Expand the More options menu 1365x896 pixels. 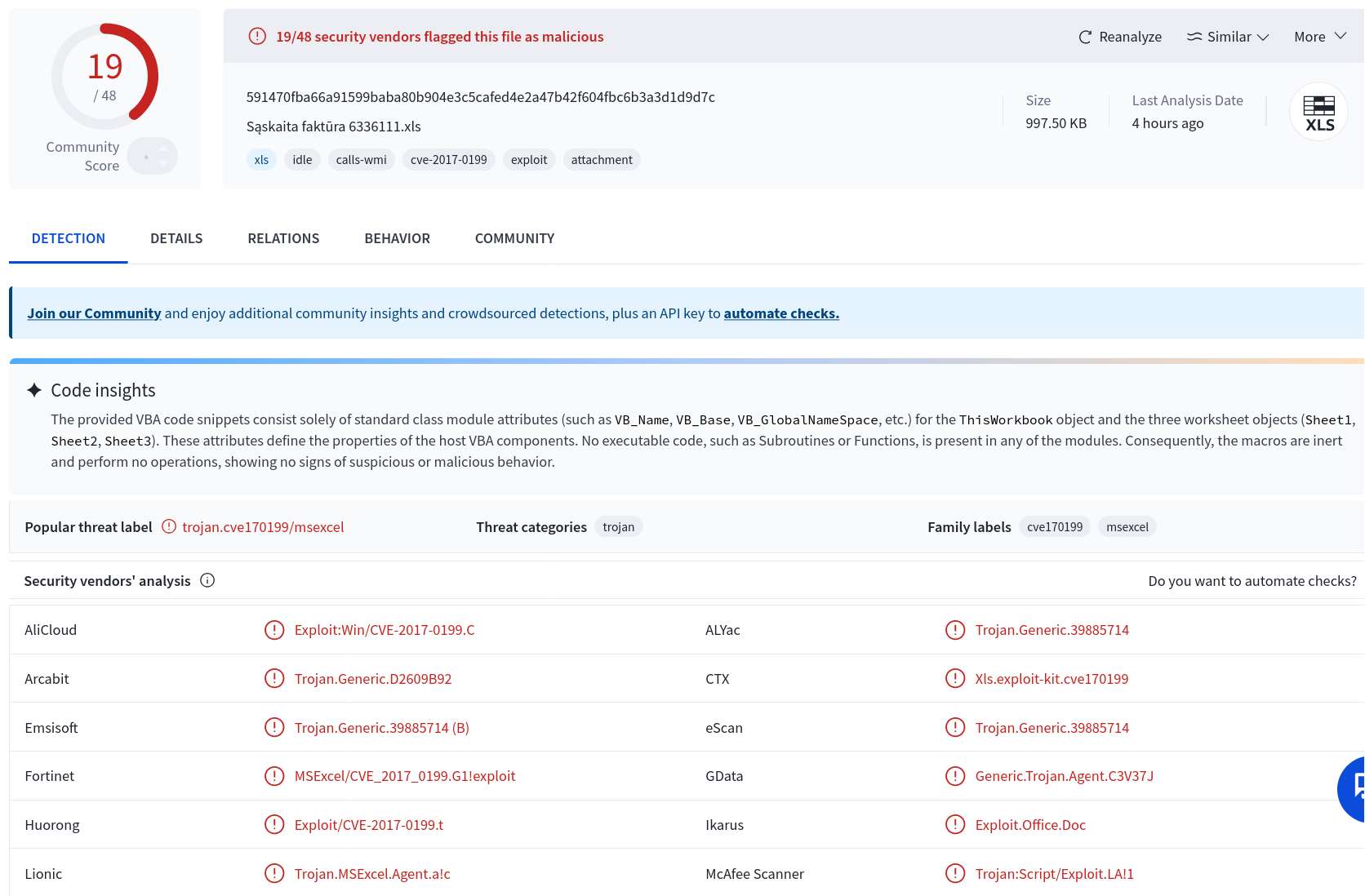(x=1320, y=37)
